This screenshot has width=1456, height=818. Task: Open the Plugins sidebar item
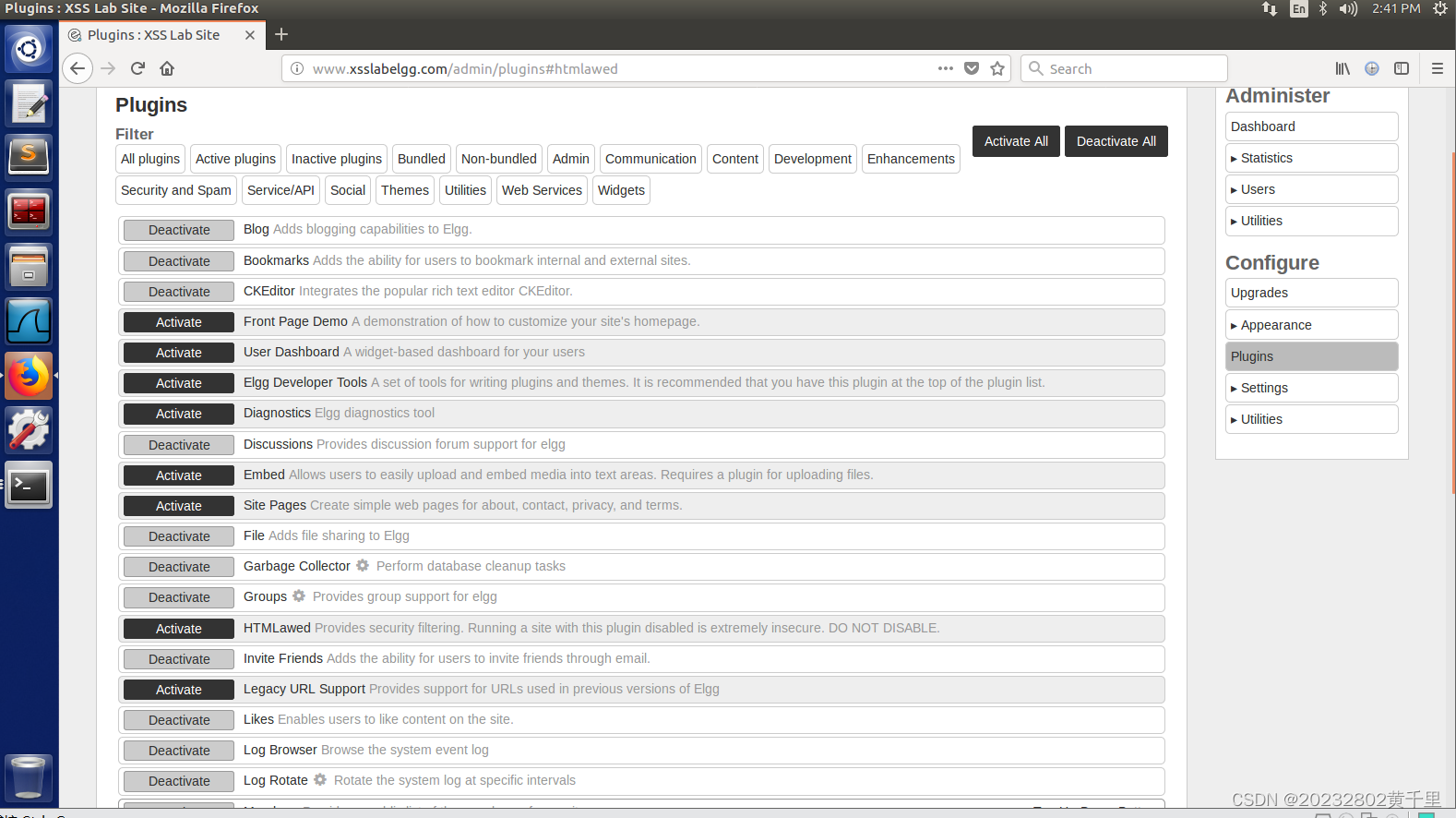coord(1311,356)
